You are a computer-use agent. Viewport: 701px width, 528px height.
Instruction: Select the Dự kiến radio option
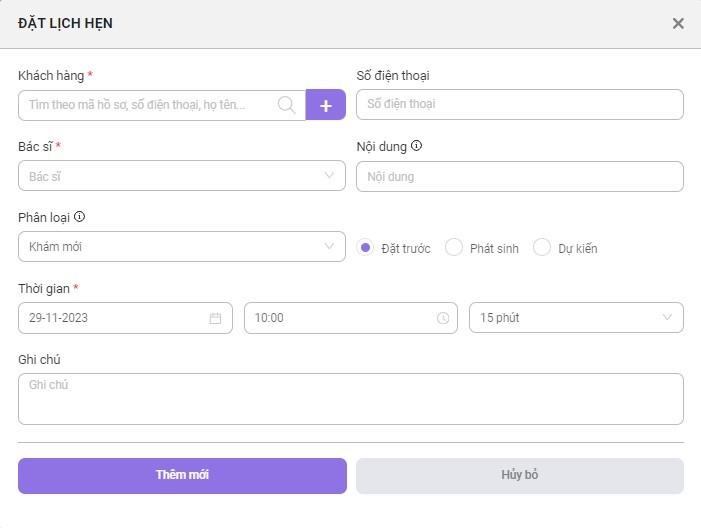click(542, 247)
